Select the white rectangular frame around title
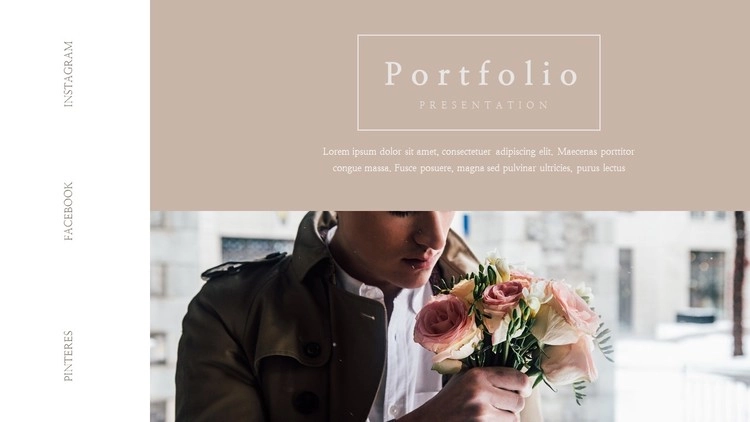The width and height of the screenshot is (750, 422). tap(479, 83)
